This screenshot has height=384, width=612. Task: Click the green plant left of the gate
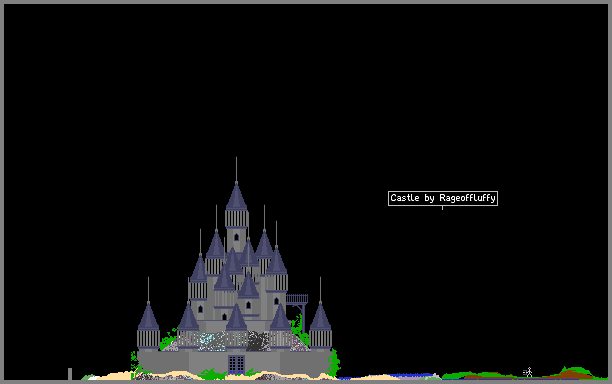(213, 374)
